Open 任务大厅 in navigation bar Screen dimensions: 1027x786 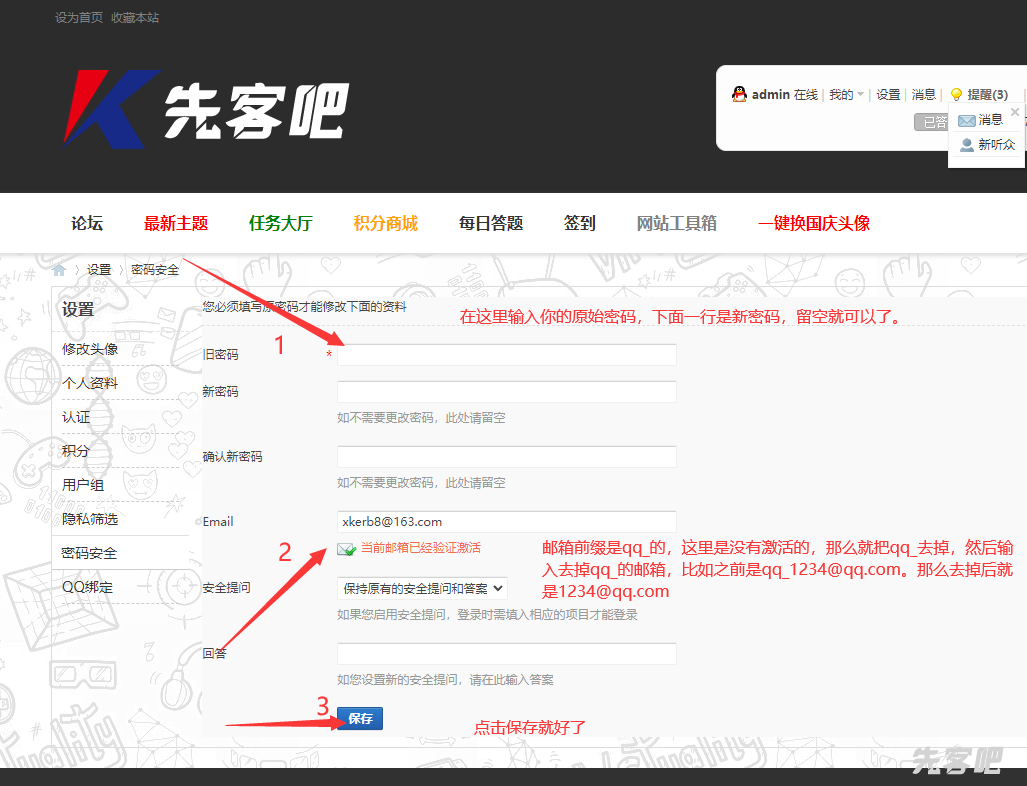tap(281, 223)
